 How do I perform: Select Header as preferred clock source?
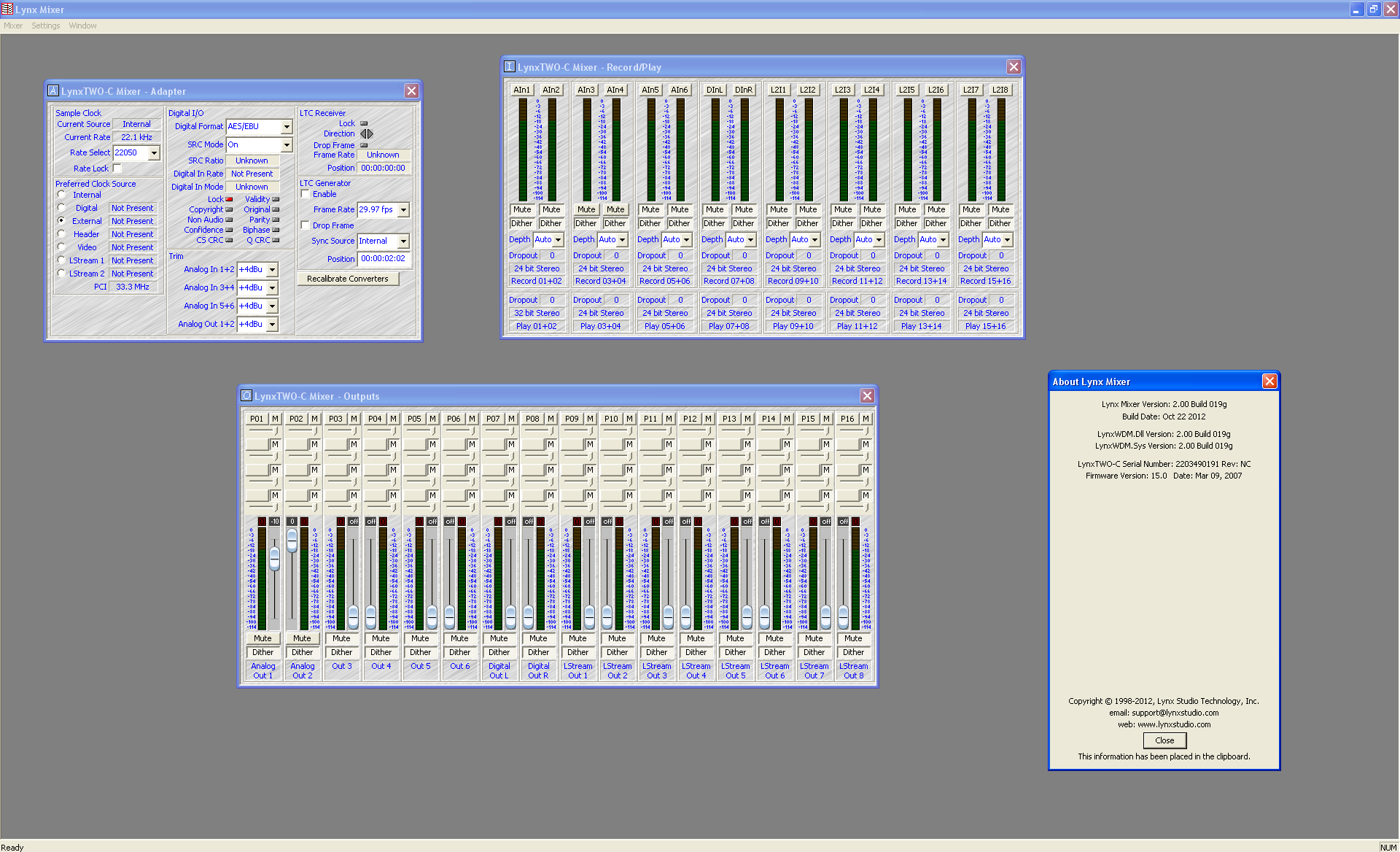(x=61, y=234)
